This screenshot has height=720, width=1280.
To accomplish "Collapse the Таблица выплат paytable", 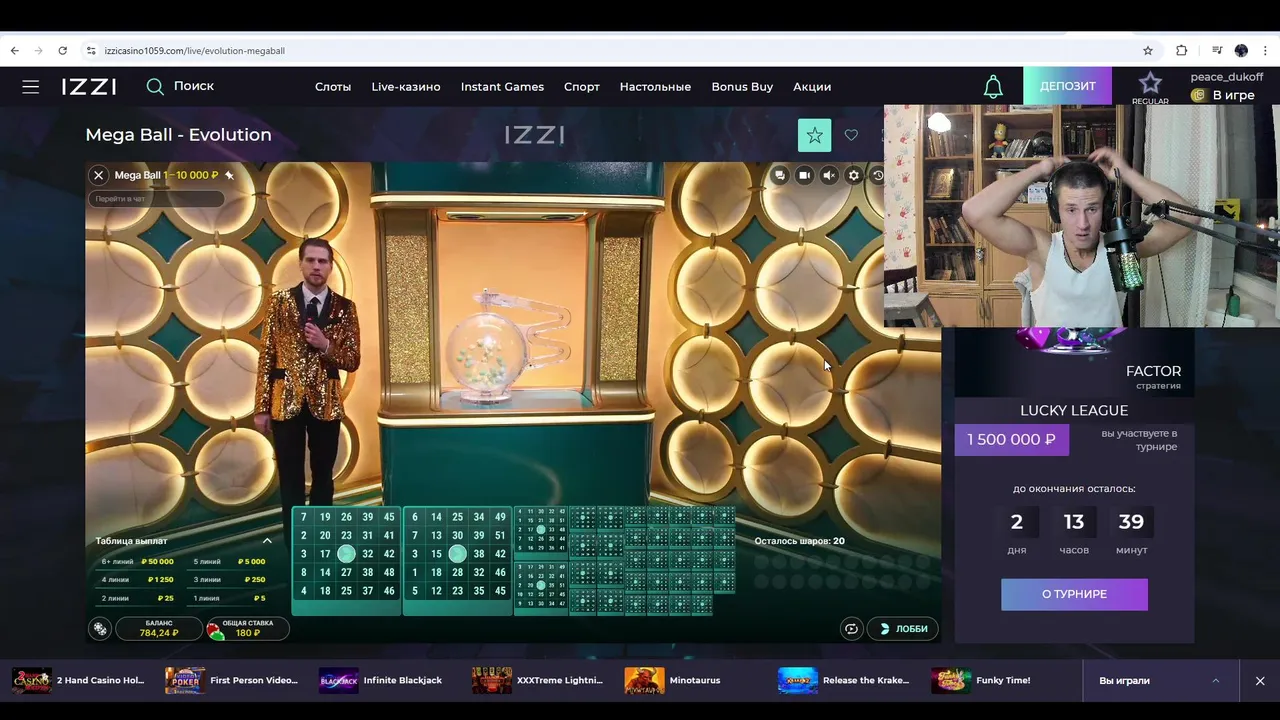I will [267, 541].
